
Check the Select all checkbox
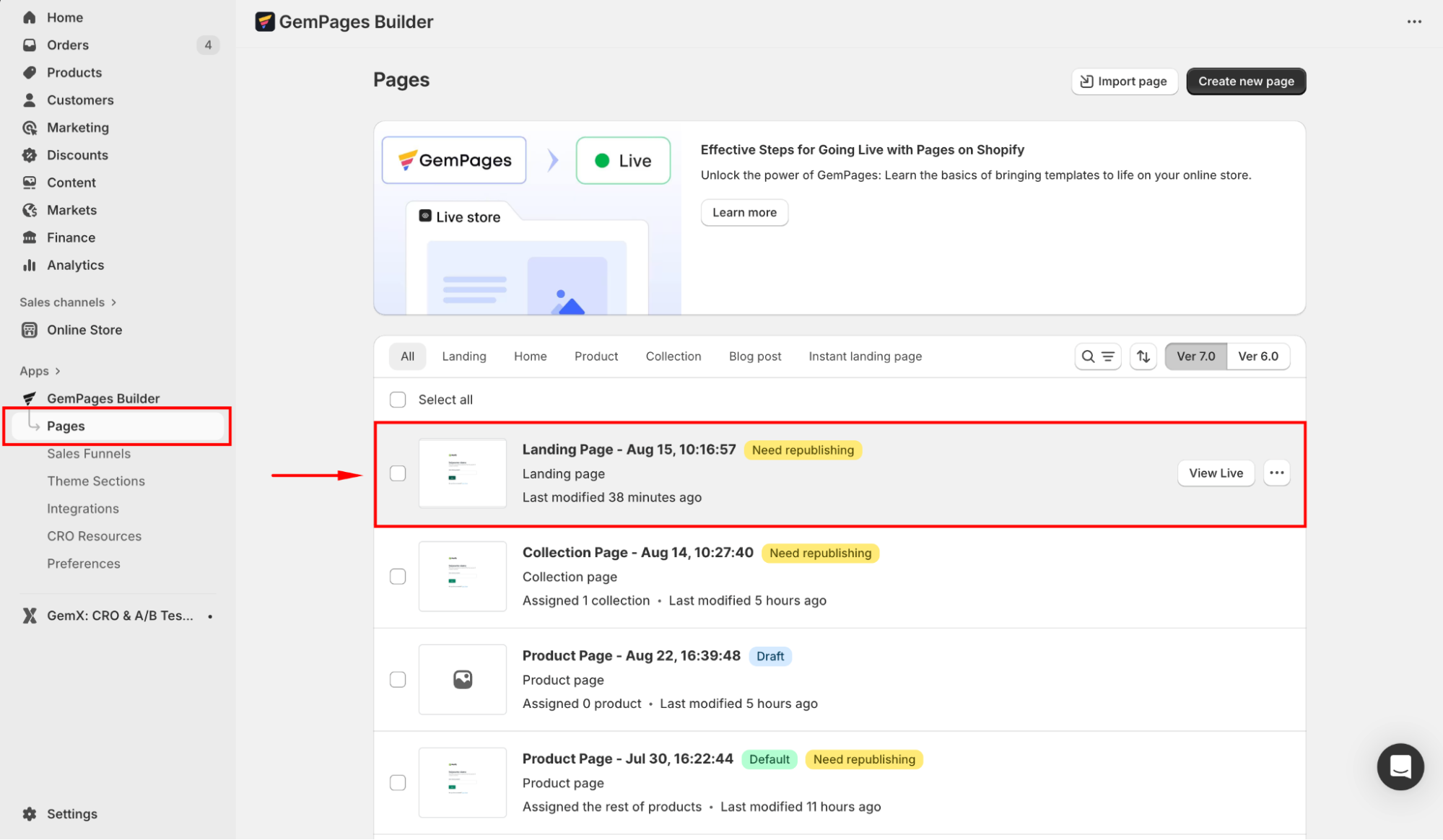(x=398, y=400)
